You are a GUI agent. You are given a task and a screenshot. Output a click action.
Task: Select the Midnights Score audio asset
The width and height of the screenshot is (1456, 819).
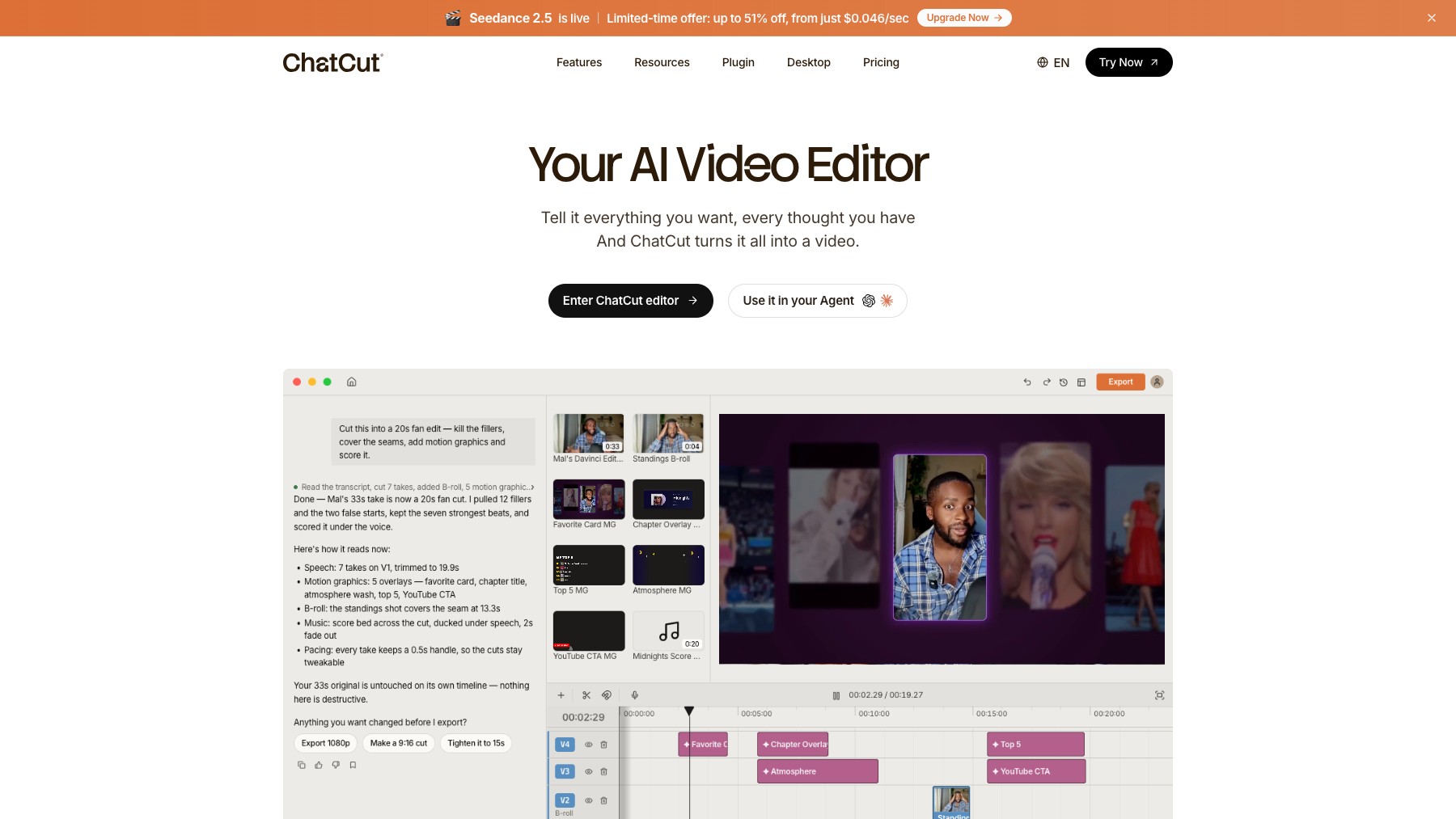(x=668, y=636)
